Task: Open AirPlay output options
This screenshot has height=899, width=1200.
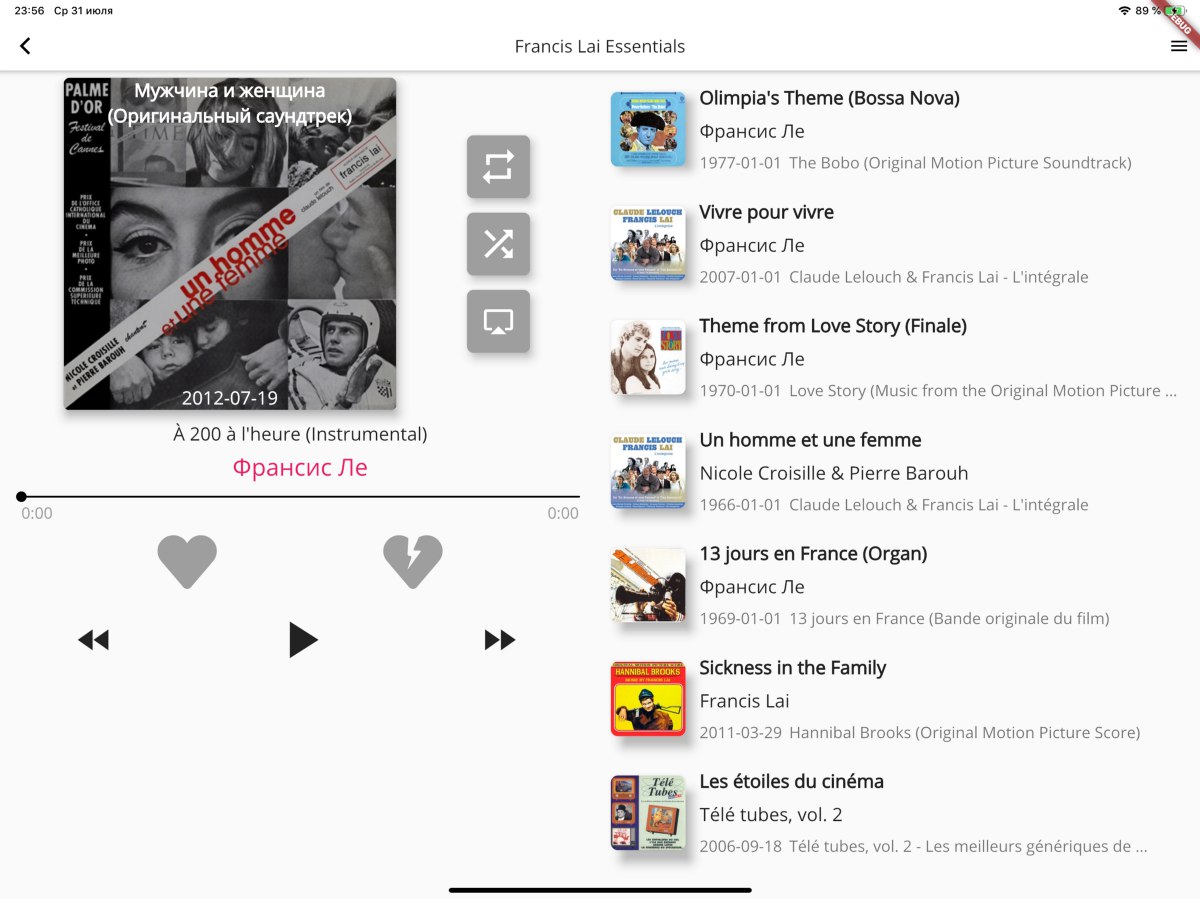Action: (498, 321)
